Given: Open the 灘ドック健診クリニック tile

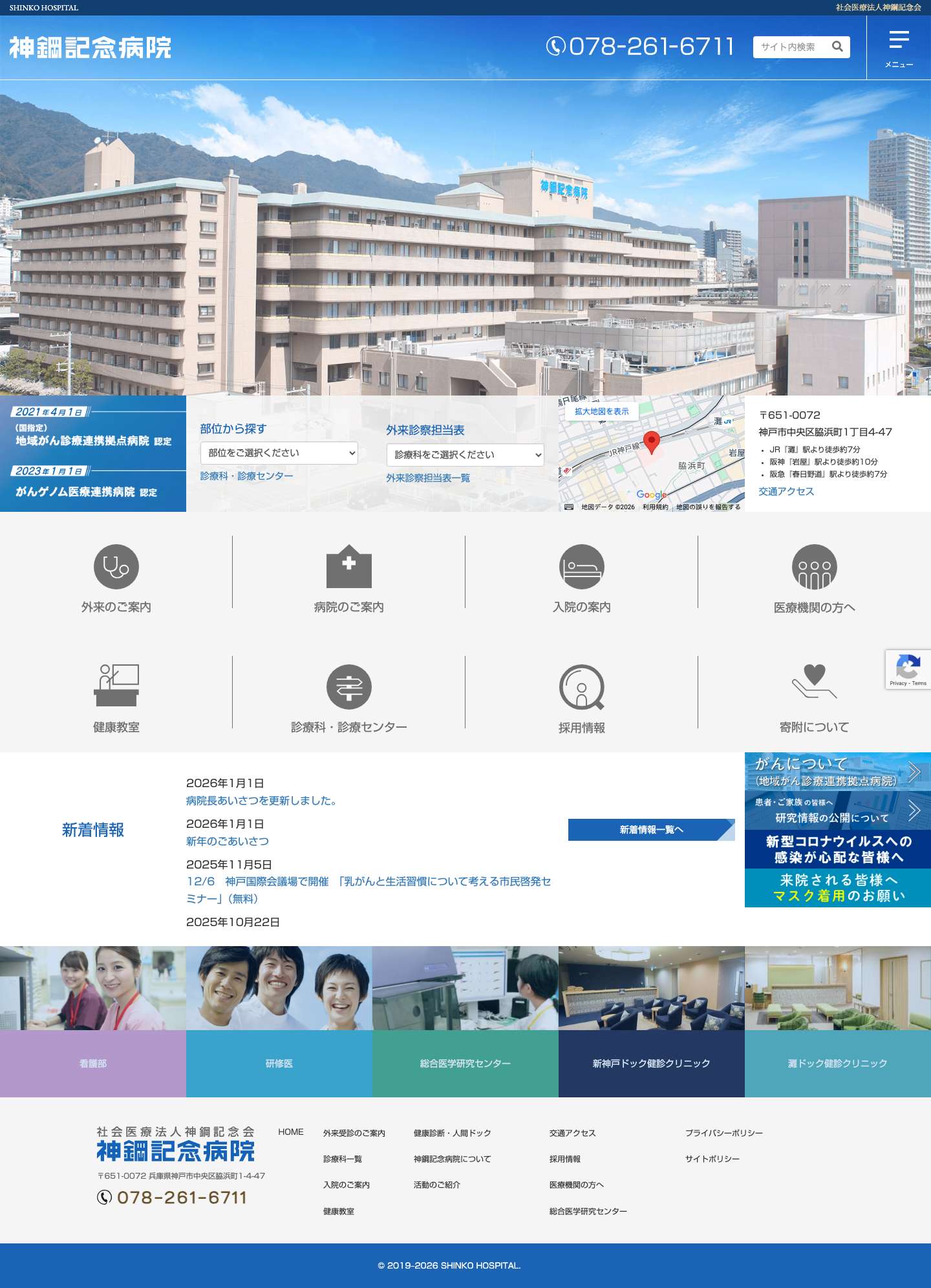Looking at the screenshot, I should pyautogui.click(x=838, y=1022).
